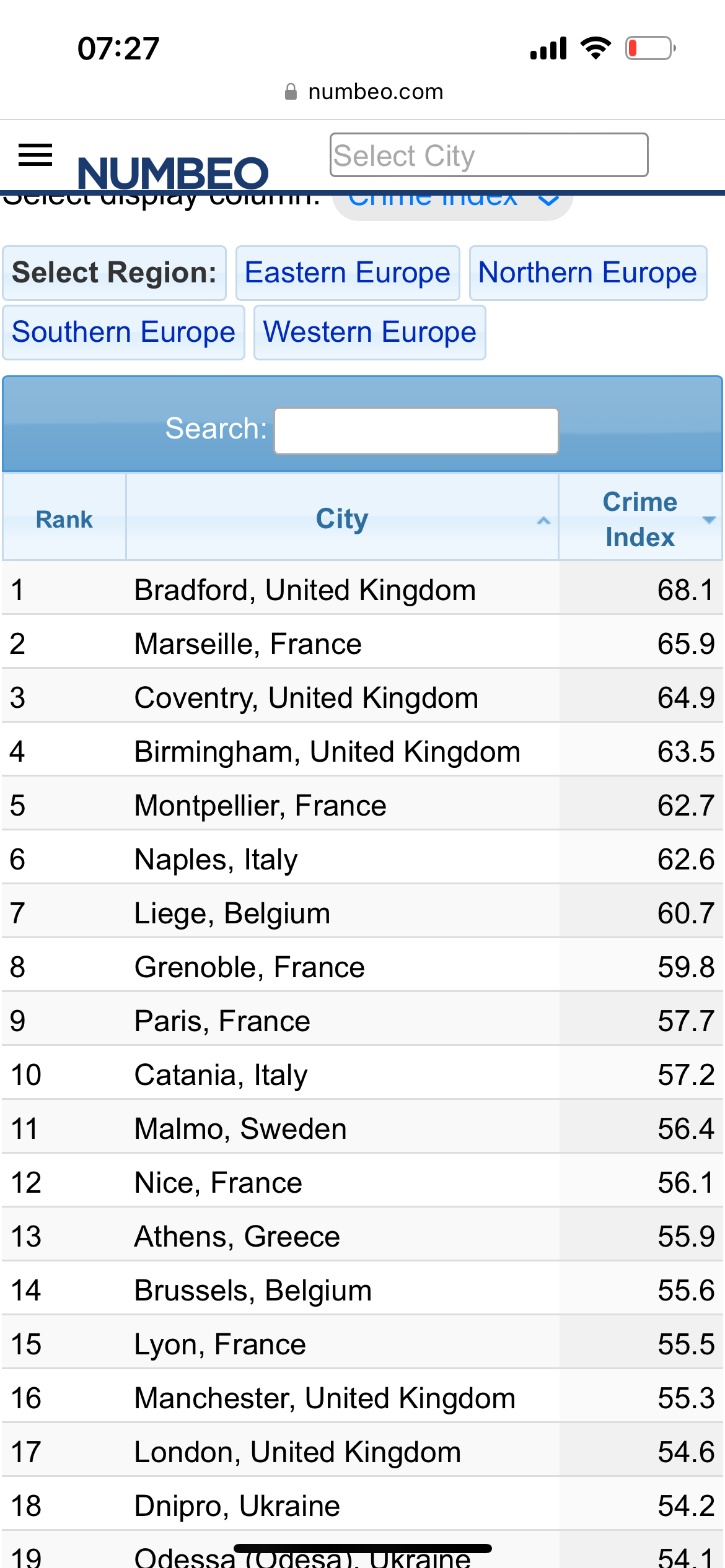Tap the battery status icon
This screenshot has width=725, height=1568.
point(650,48)
